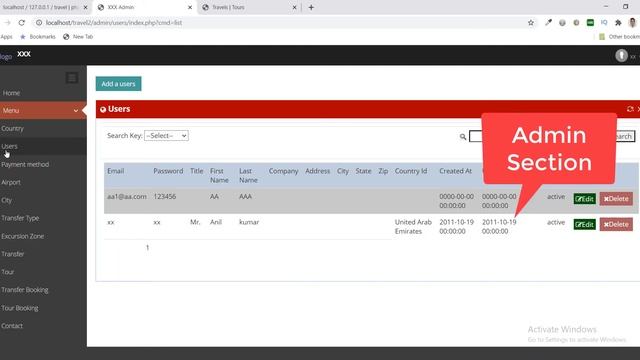Image resolution: width=640 pixels, height=360 pixels.
Task: Click the Add a users button
Action: click(x=118, y=84)
